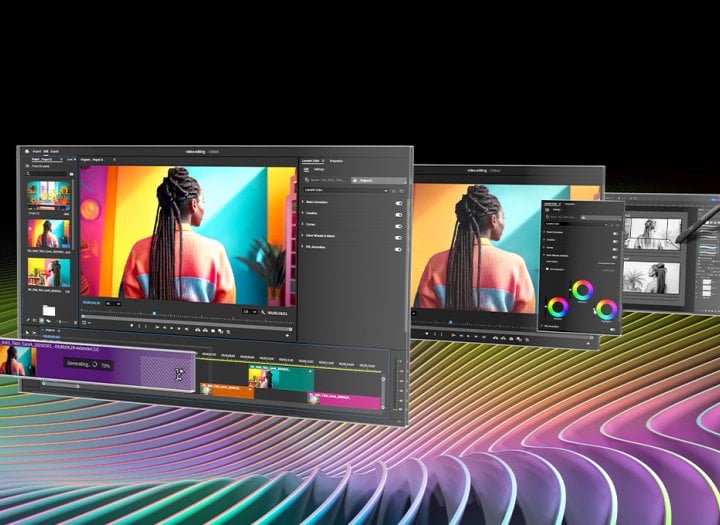Select the second clip thumbnail with braided woman
720x525 pixels.
49,234
